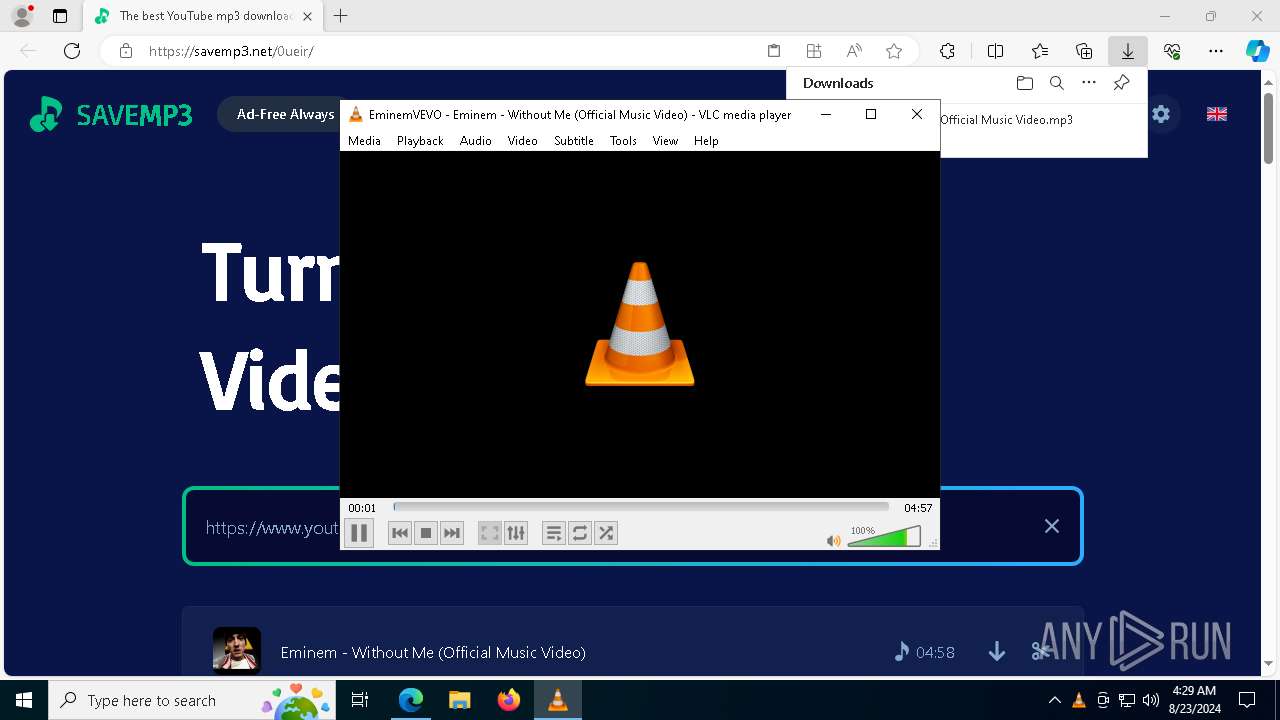Screen dimensions: 1280x720
Task: Click Eminem - Without Me result title
Action: (x=433, y=652)
